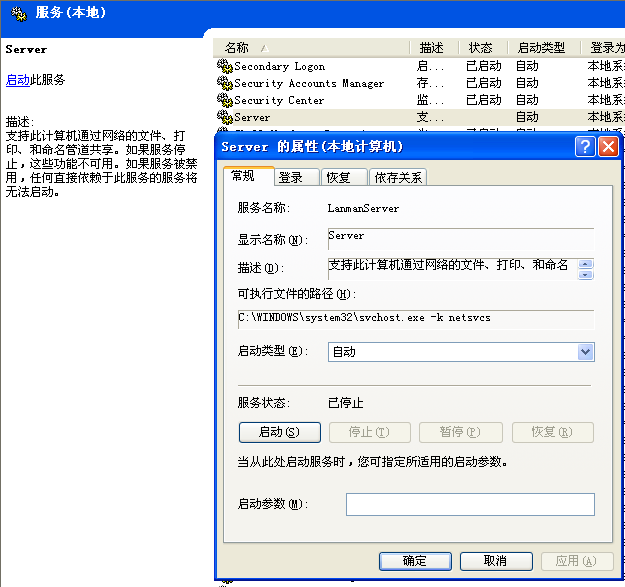Click 确定 to confirm
Screen dimensions: 625x587
click(415, 561)
